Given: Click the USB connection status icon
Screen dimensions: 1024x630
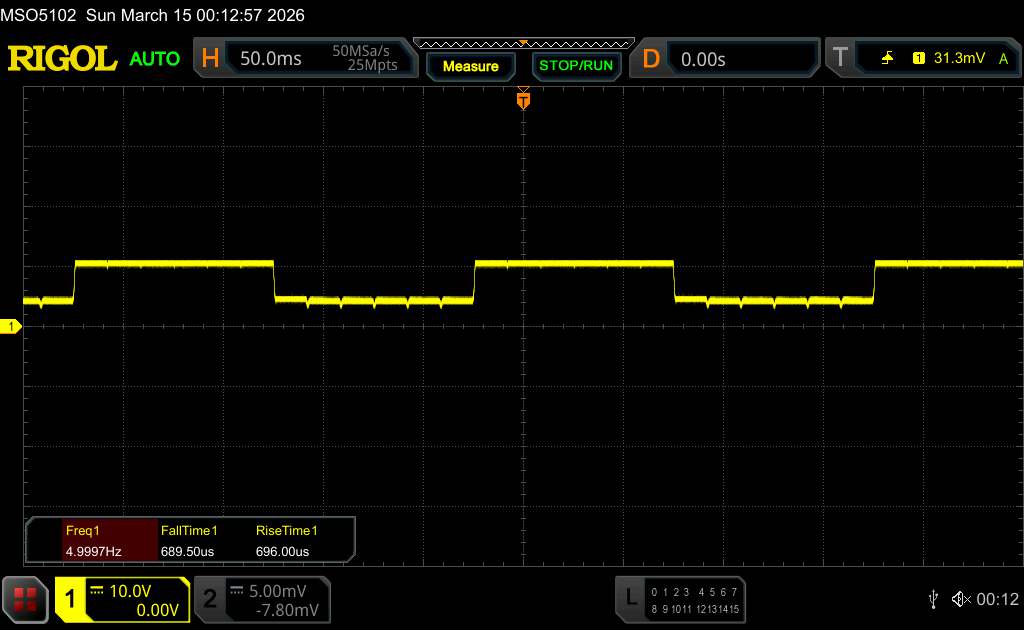Looking at the screenshot, I should coord(933,598).
